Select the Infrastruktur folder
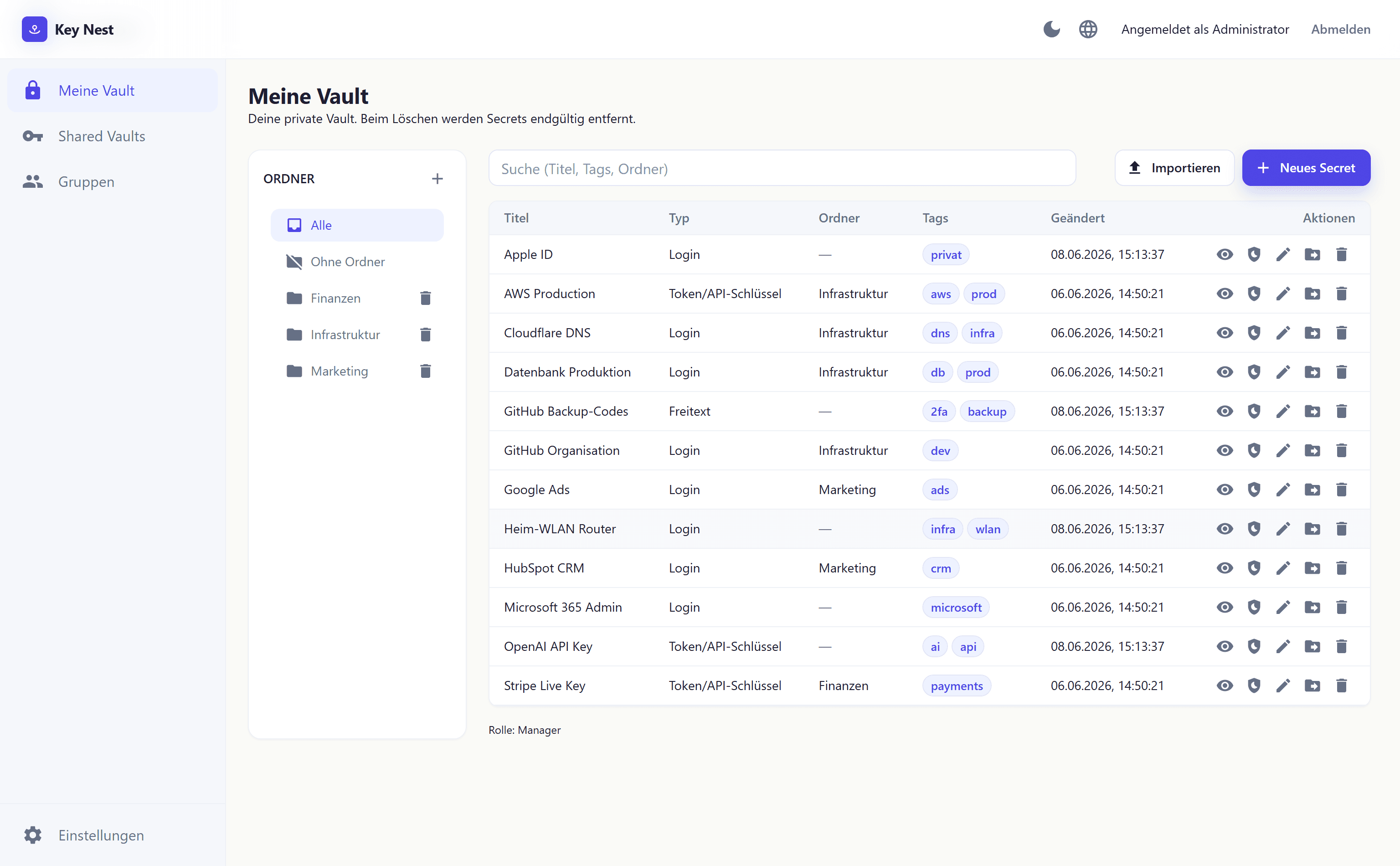 (x=345, y=335)
